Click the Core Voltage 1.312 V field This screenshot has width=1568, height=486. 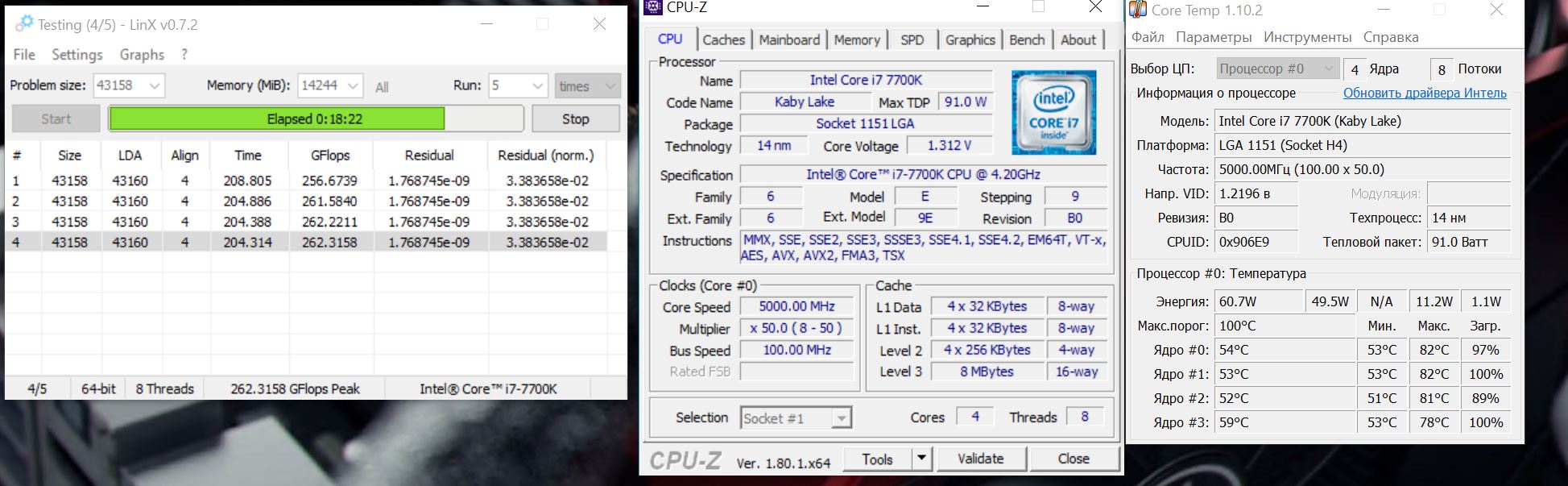(949, 145)
